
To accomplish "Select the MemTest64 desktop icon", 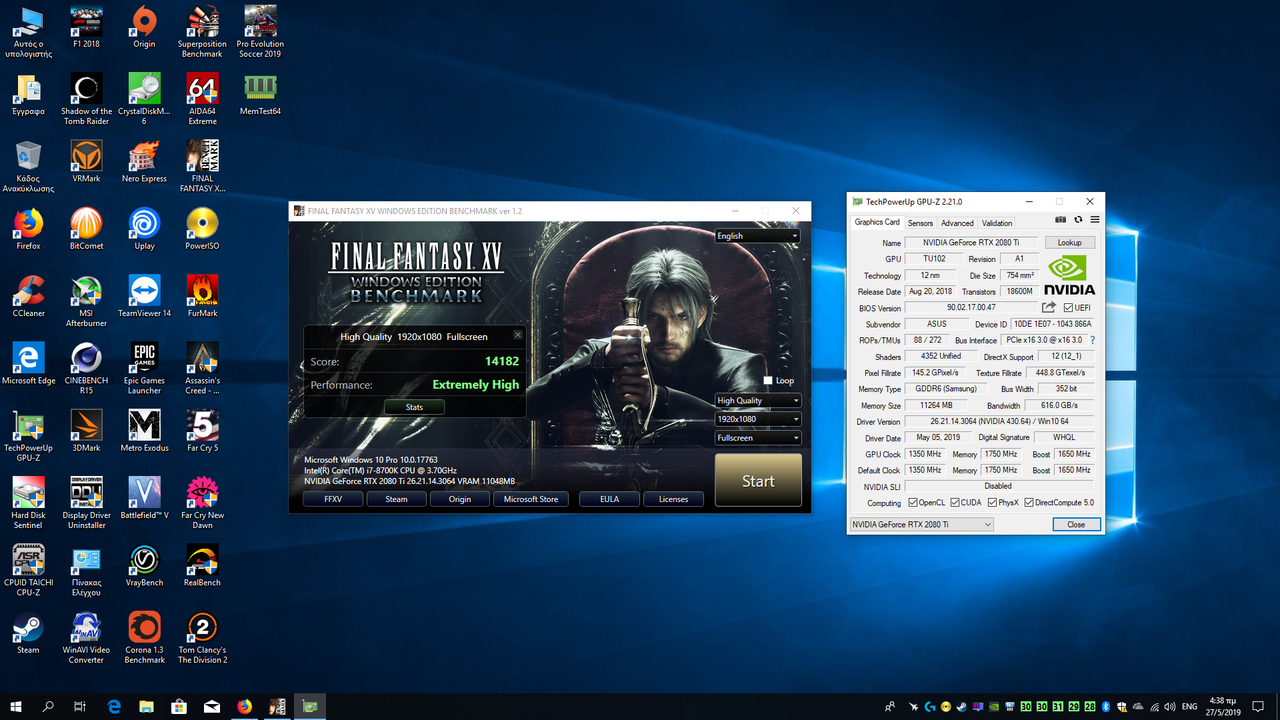I will click(x=260, y=95).
